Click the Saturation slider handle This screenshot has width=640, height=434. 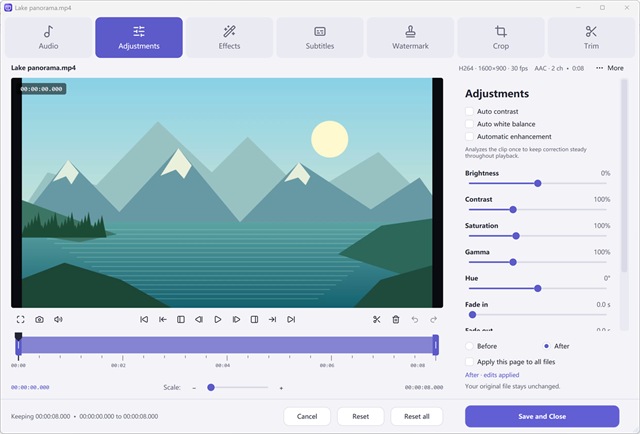click(x=516, y=236)
